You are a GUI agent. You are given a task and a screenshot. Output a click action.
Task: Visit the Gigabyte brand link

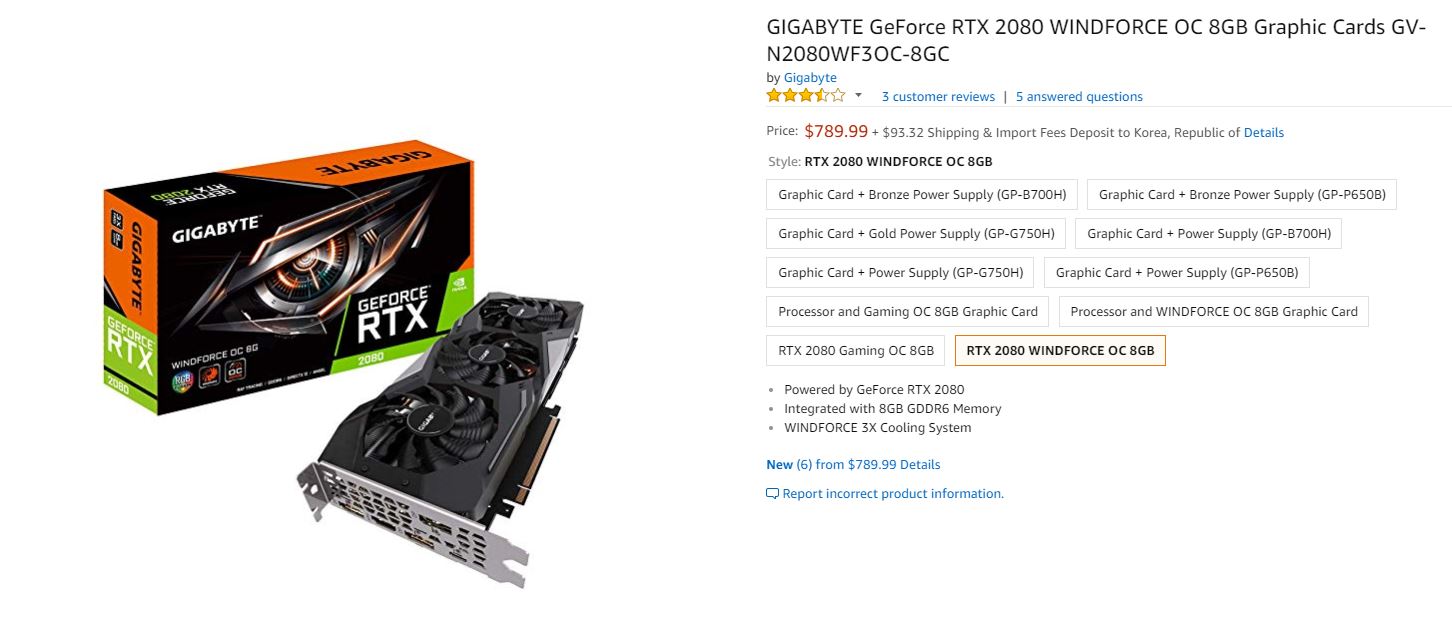click(x=810, y=78)
